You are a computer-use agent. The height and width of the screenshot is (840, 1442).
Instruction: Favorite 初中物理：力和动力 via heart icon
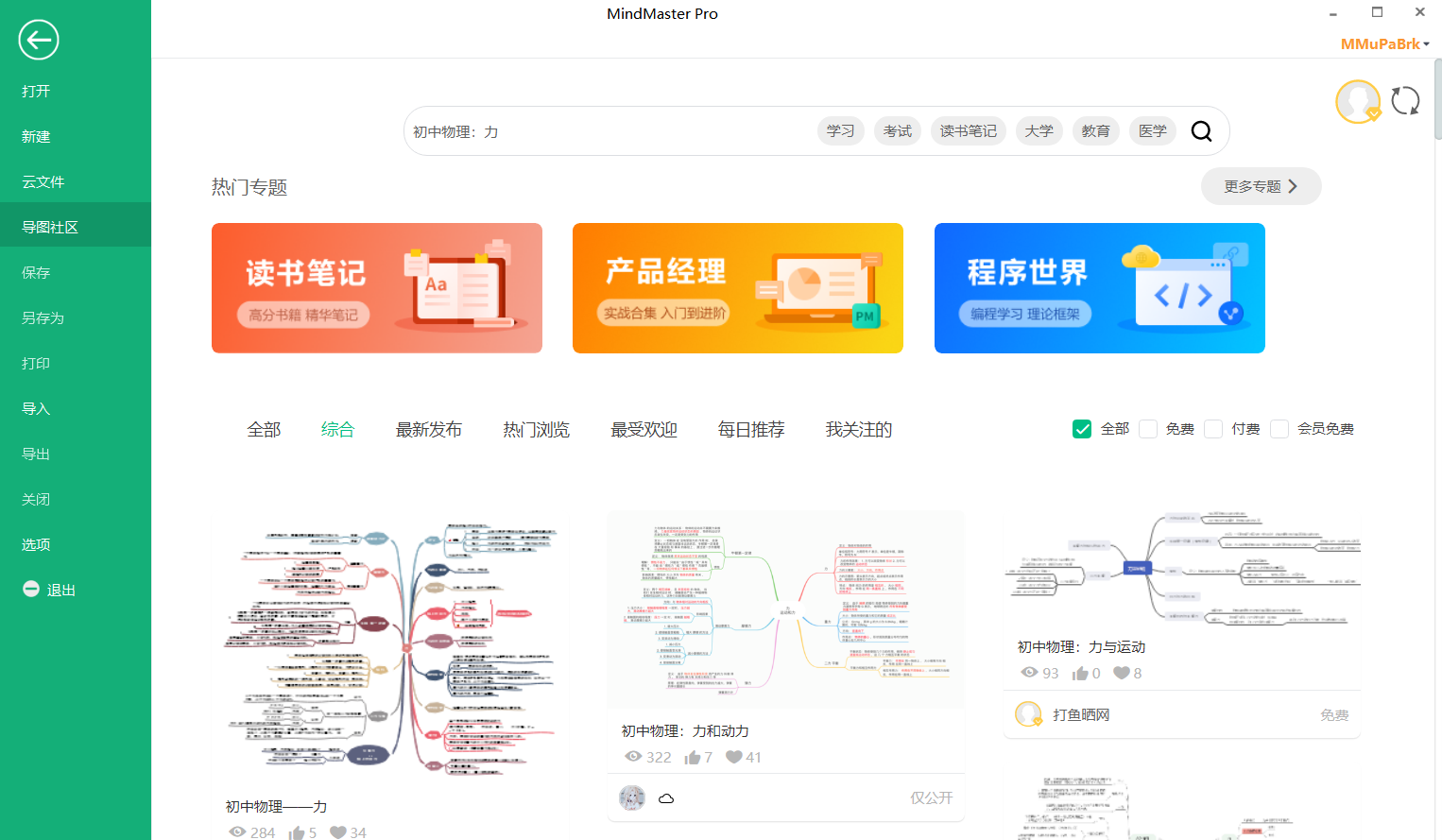(x=733, y=757)
